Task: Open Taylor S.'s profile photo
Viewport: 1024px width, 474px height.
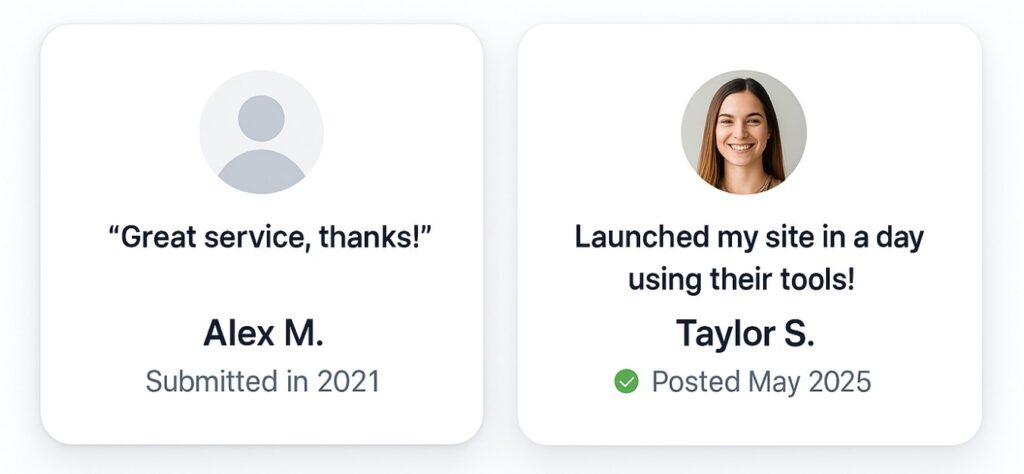Action: pyautogui.click(x=743, y=132)
